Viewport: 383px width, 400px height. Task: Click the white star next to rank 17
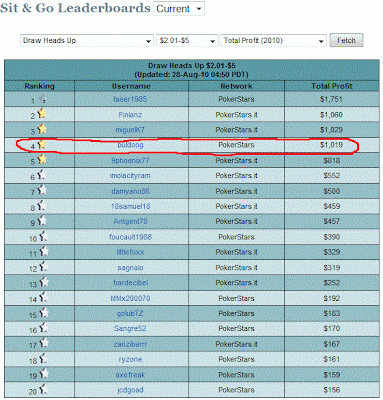pyautogui.click(x=43, y=343)
